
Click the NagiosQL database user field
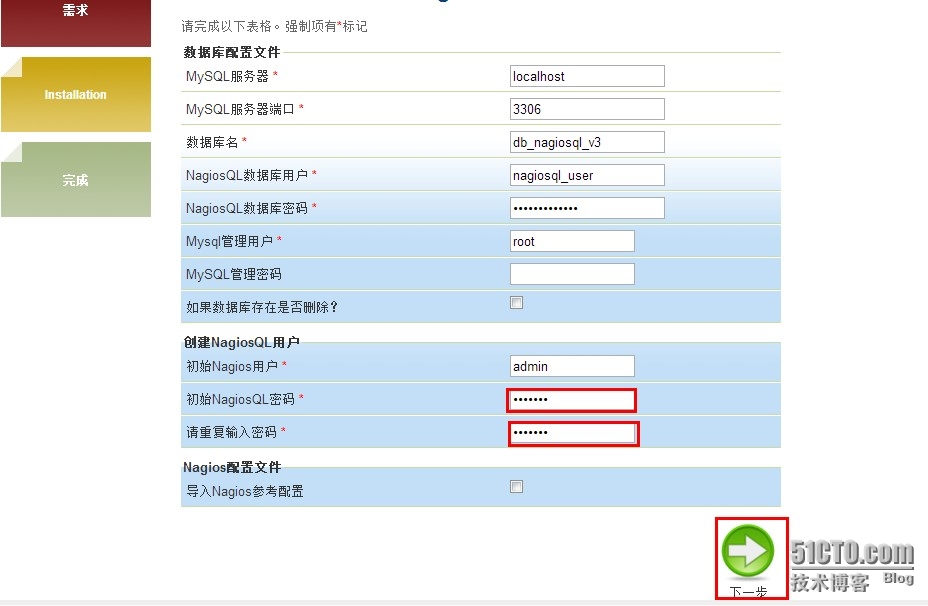587,175
